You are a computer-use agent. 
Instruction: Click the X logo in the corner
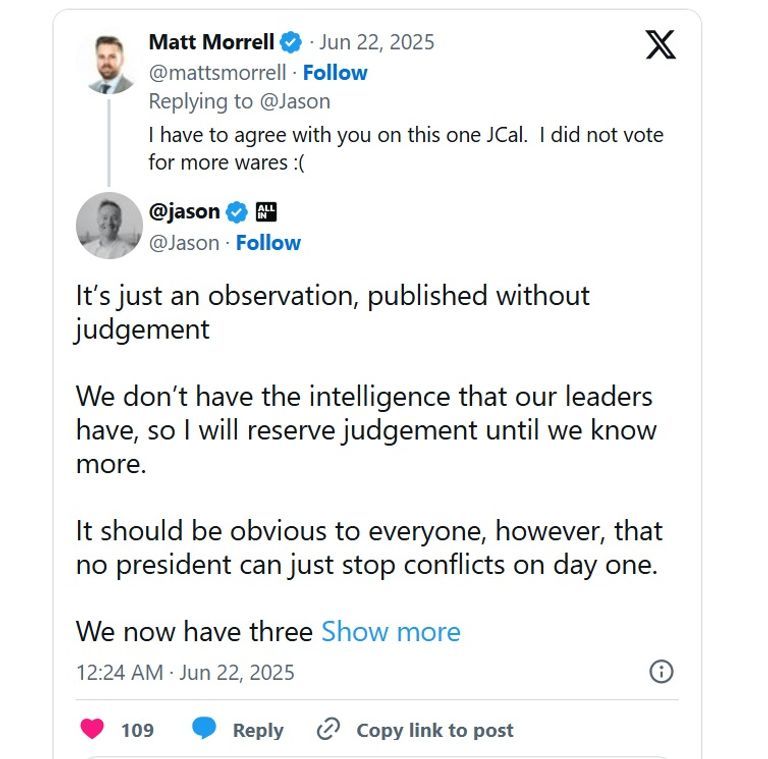pos(660,45)
